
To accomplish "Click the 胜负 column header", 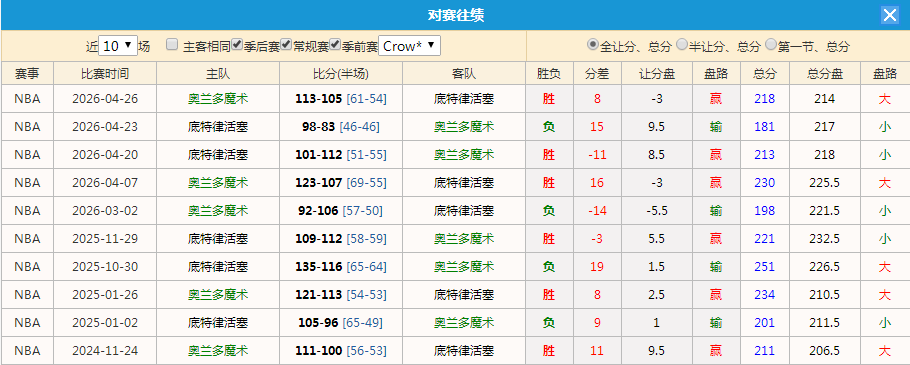I will click(x=549, y=74).
